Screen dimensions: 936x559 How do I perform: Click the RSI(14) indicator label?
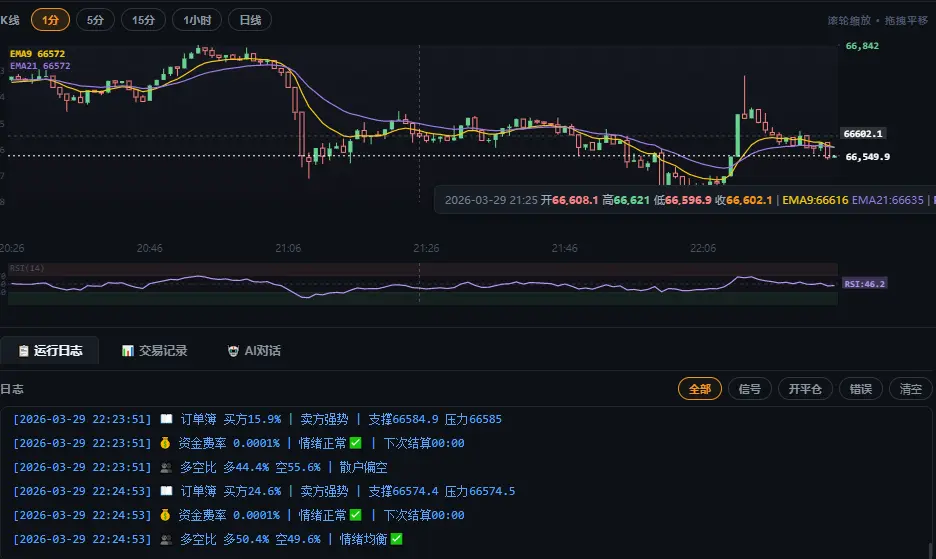pyautogui.click(x=27, y=268)
